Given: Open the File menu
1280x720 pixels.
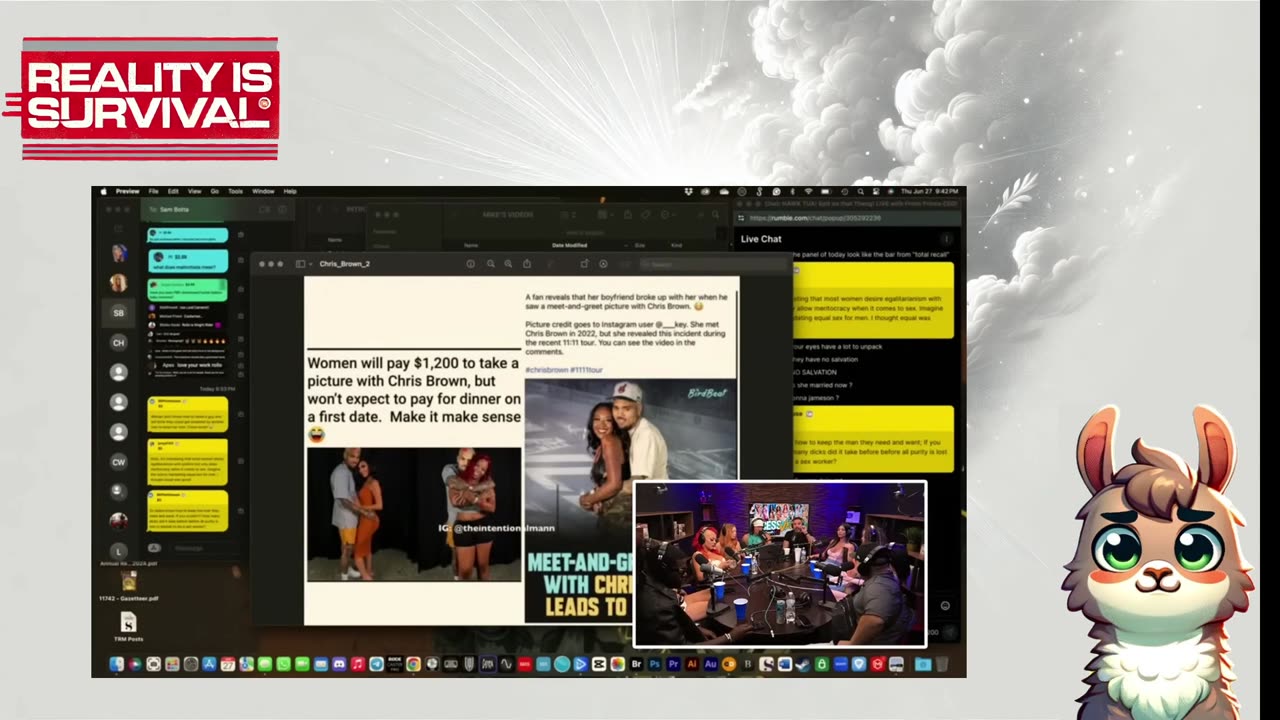Looking at the screenshot, I should coord(154,191).
